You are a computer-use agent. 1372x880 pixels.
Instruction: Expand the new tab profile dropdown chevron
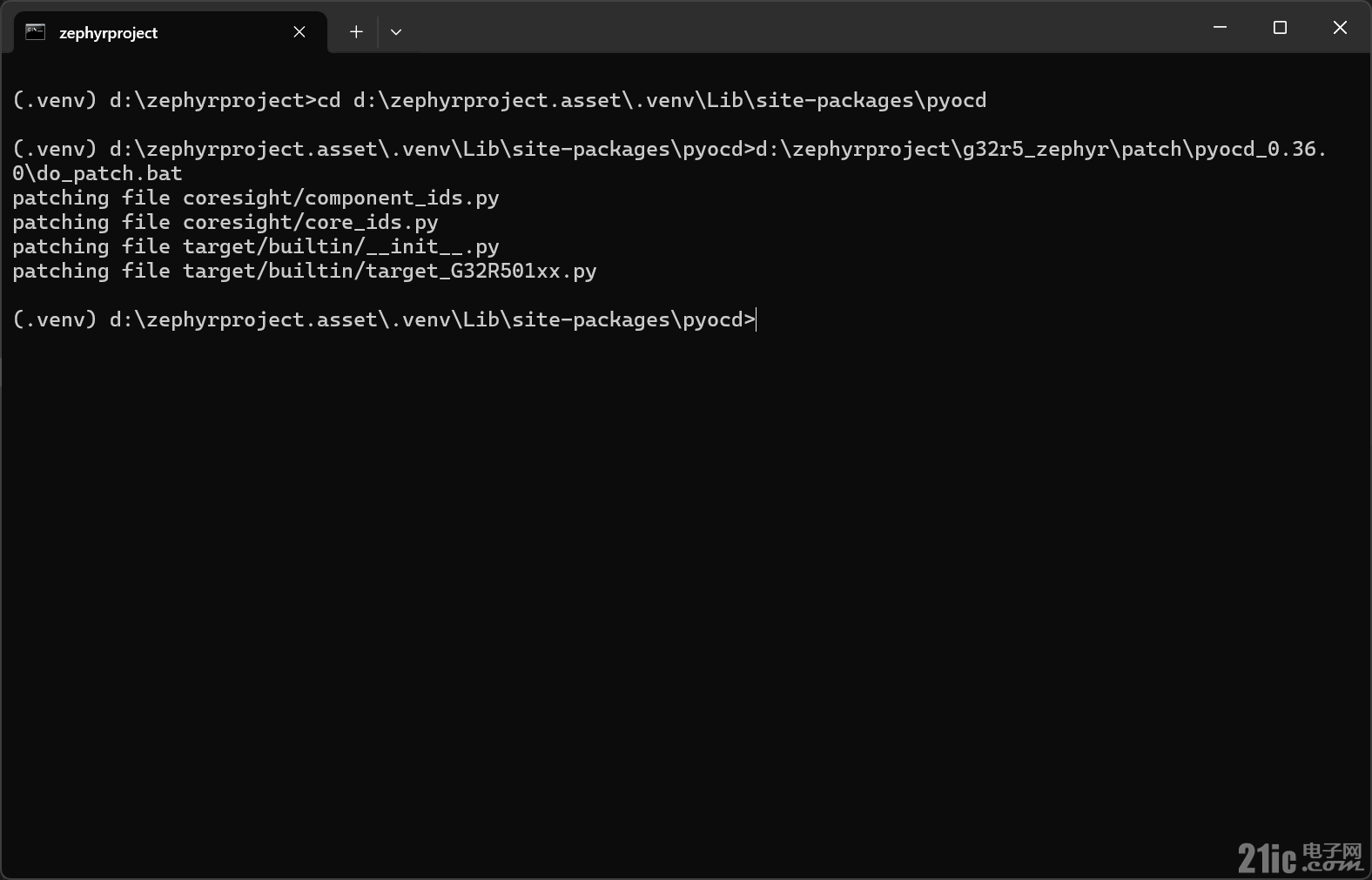[x=396, y=32]
